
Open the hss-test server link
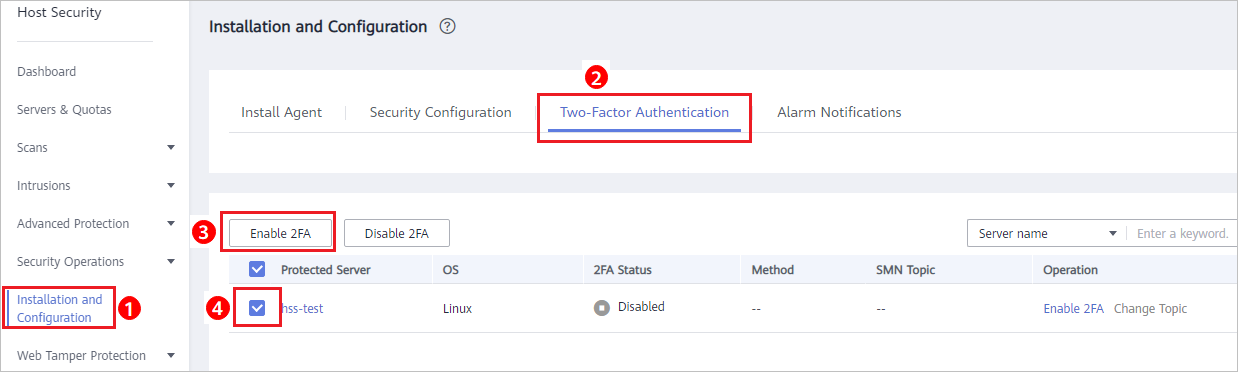301,308
